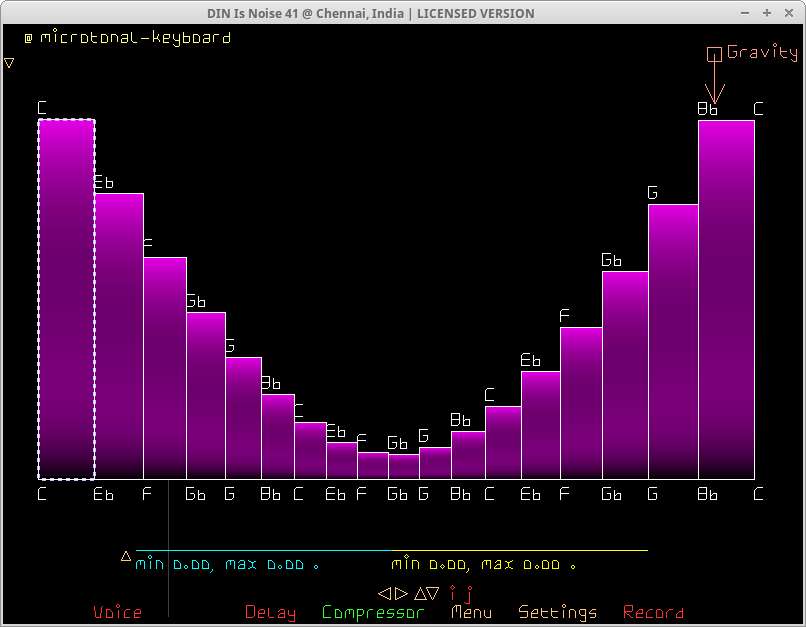Click the down triangle arrow next to i
Screen dimensions: 806x627
tap(433, 593)
